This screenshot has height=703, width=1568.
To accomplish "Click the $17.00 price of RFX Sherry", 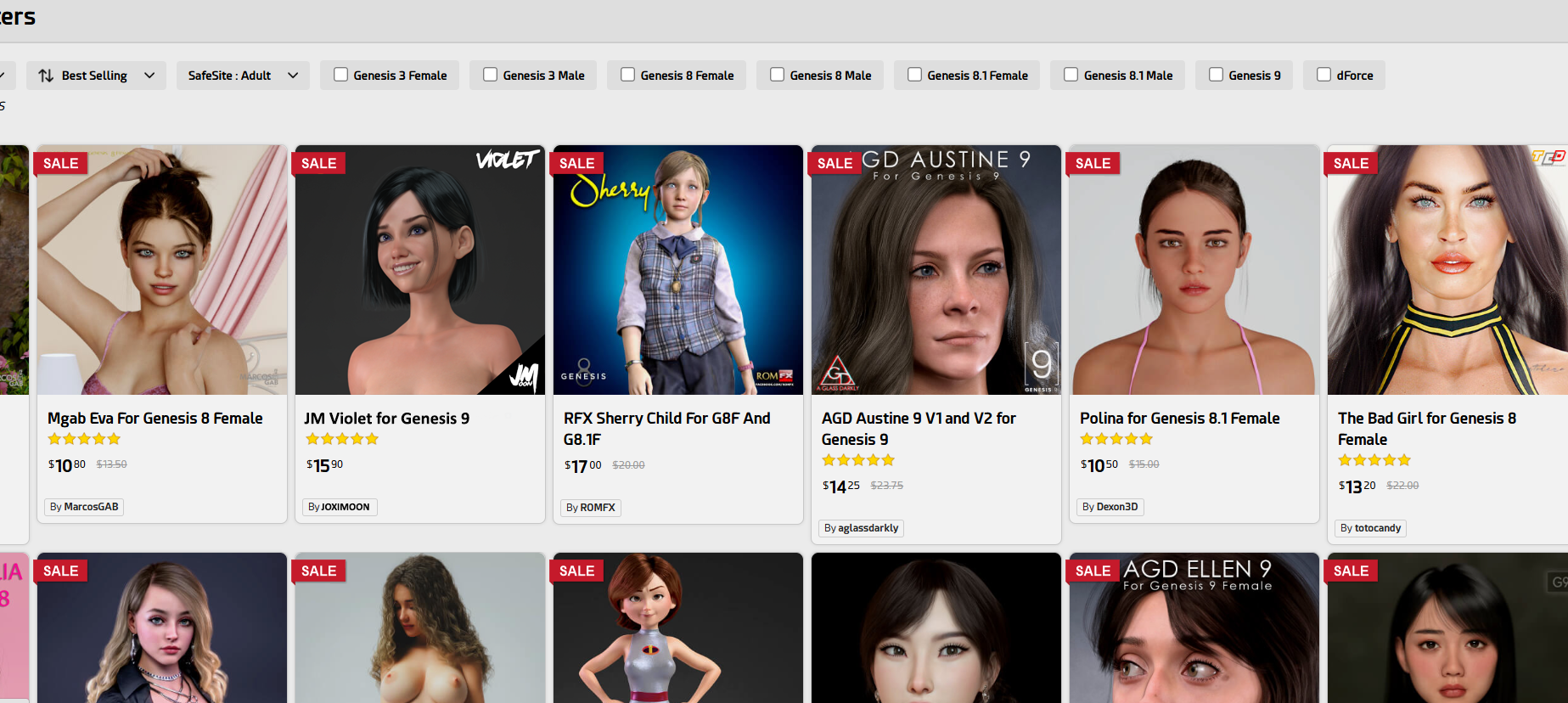I will tap(583, 465).
